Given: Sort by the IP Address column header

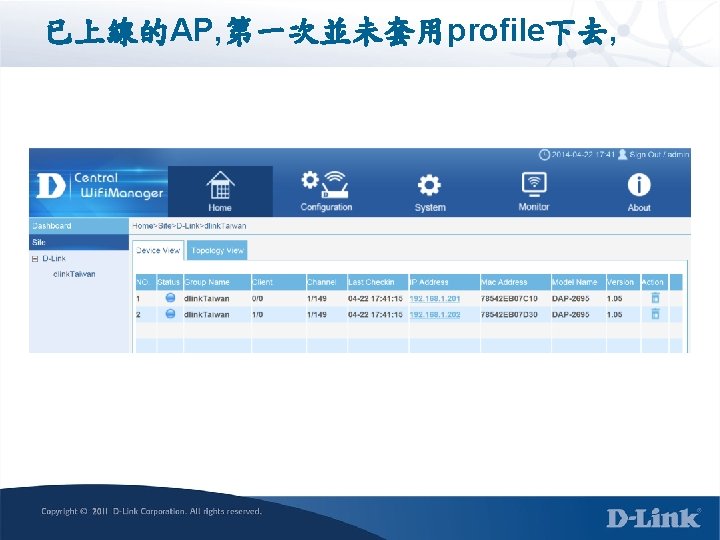Looking at the screenshot, I should click(444, 282).
